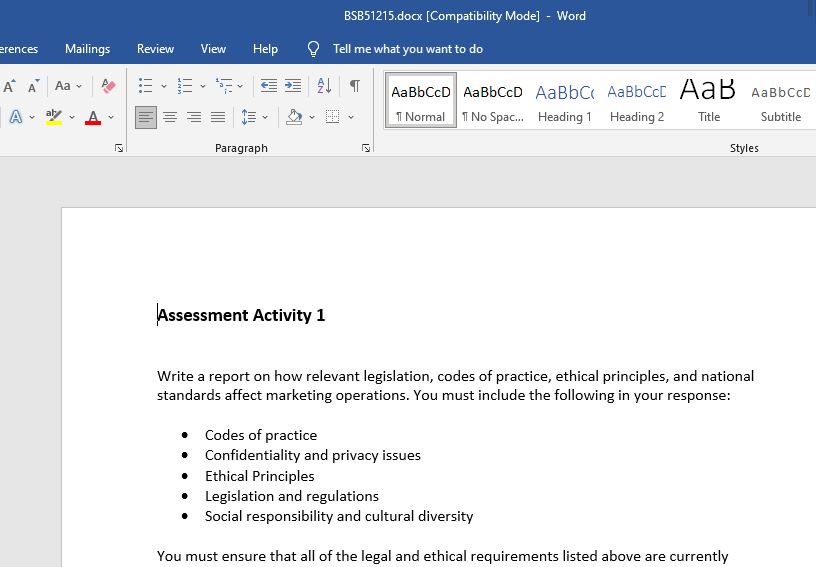The height and width of the screenshot is (567, 816).
Task: Open View ribbon tab
Action: pyautogui.click(x=213, y=49)
